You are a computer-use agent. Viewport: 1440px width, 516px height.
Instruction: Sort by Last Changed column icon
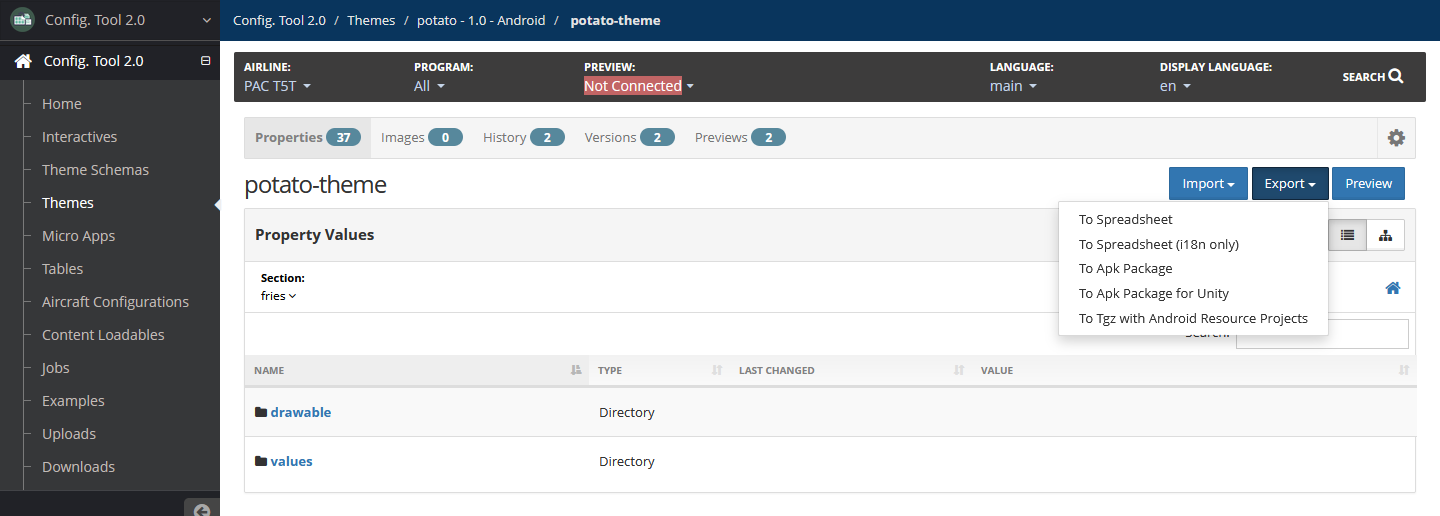click(959, 370)
